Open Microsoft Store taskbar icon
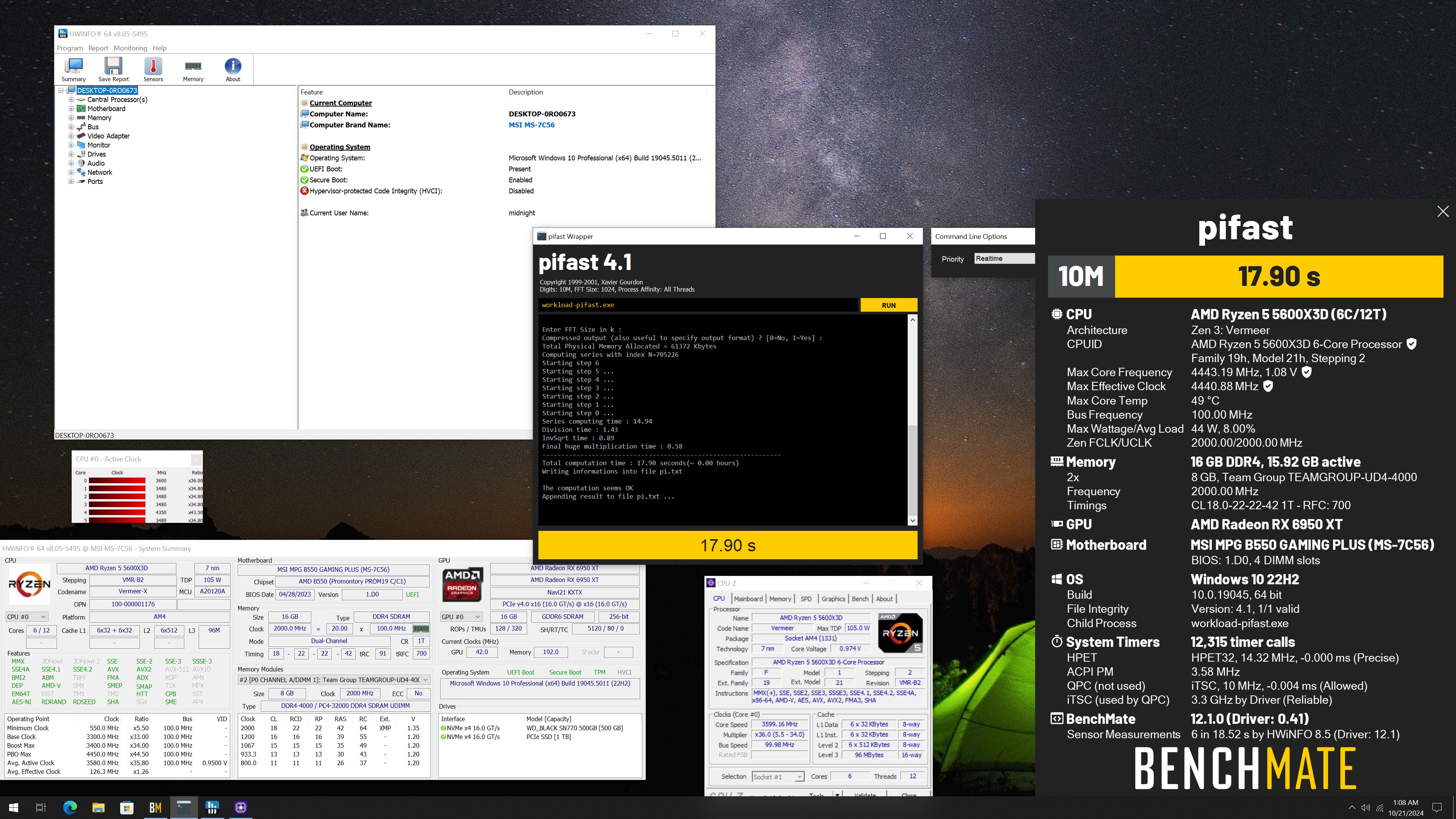 pyautogui.click(x=127, y=807)
